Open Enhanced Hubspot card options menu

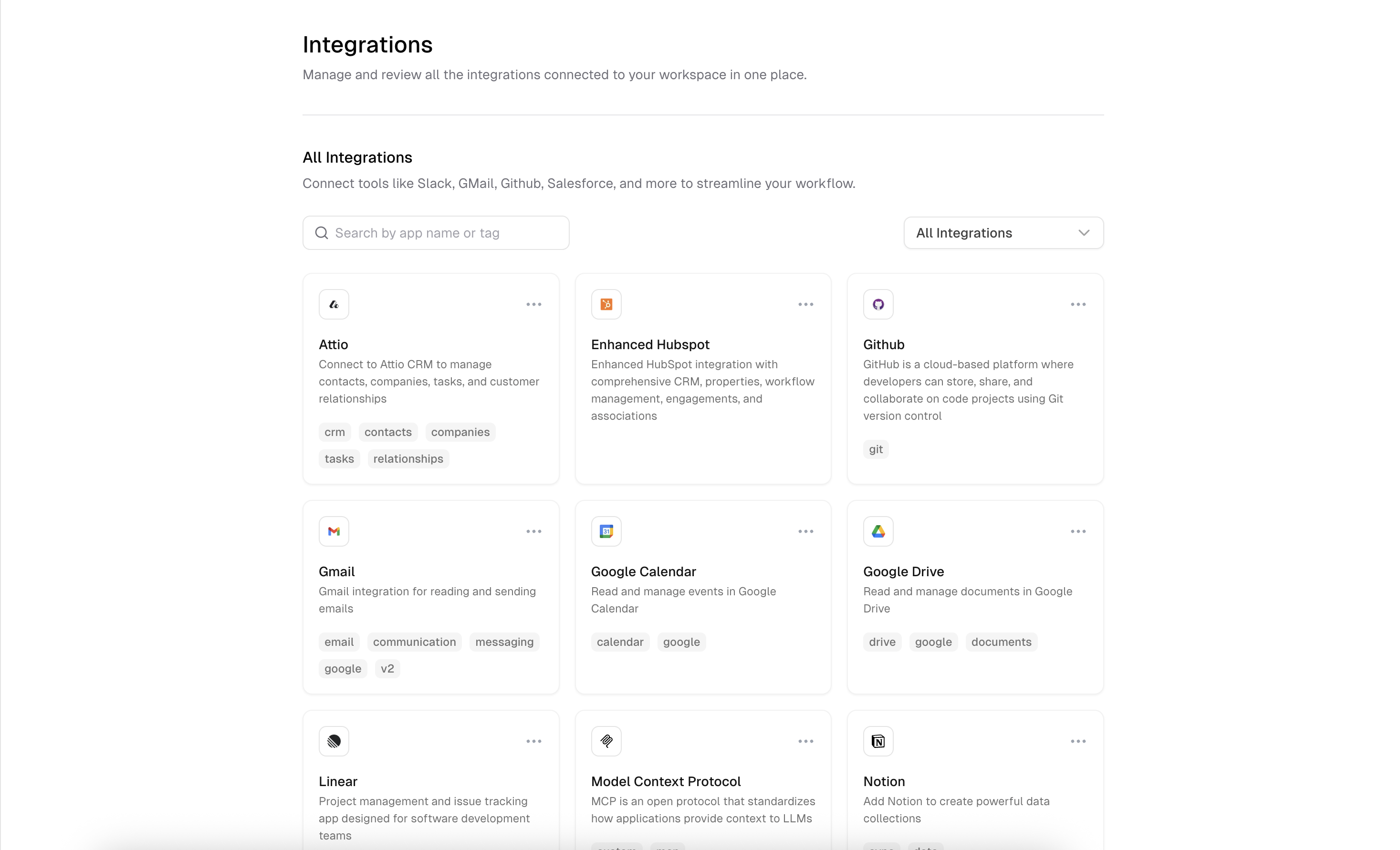pos(805,304)
